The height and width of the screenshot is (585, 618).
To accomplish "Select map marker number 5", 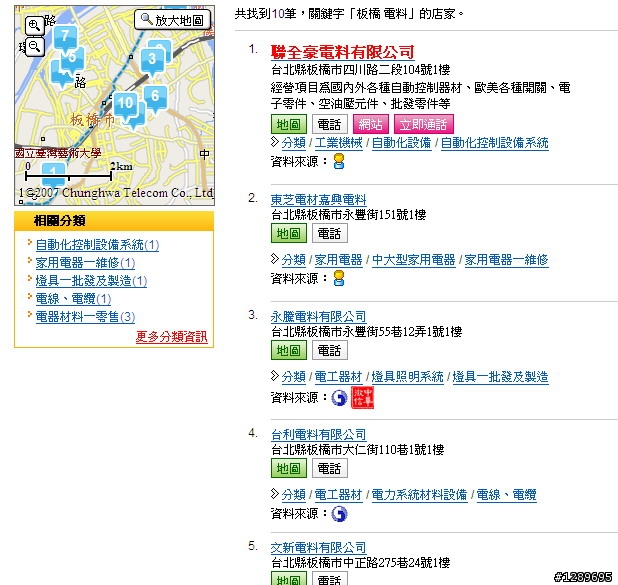I will (x=73, y=59).
